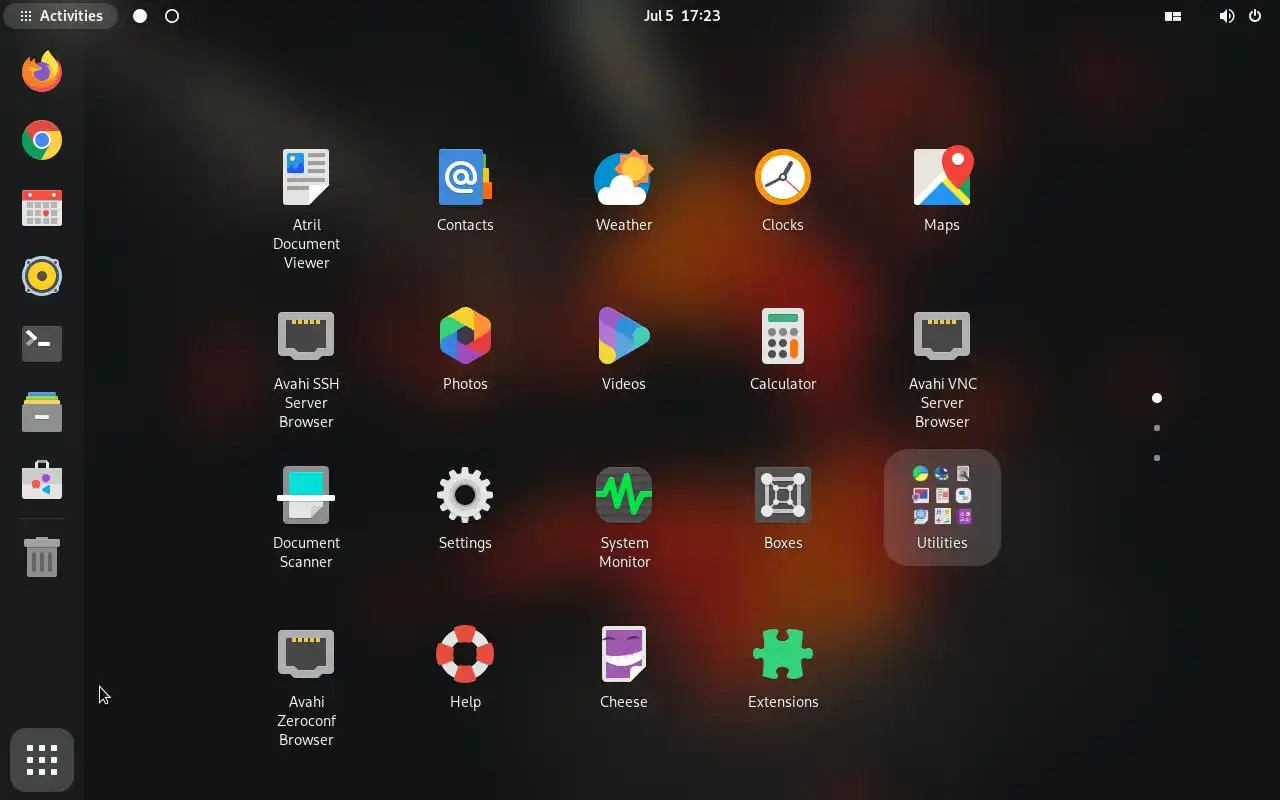The width and height of the screenshot is (1280, 800).
Task: Open the power system menu
Action: point(1255,16)
